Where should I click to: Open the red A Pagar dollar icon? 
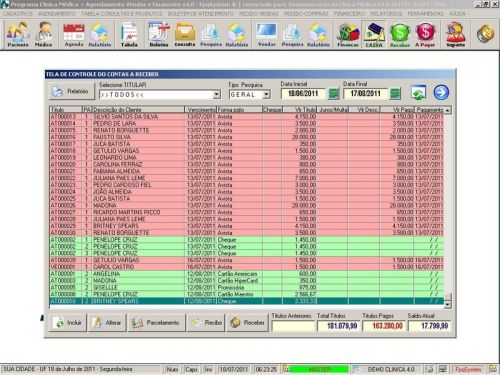[425, 34]
